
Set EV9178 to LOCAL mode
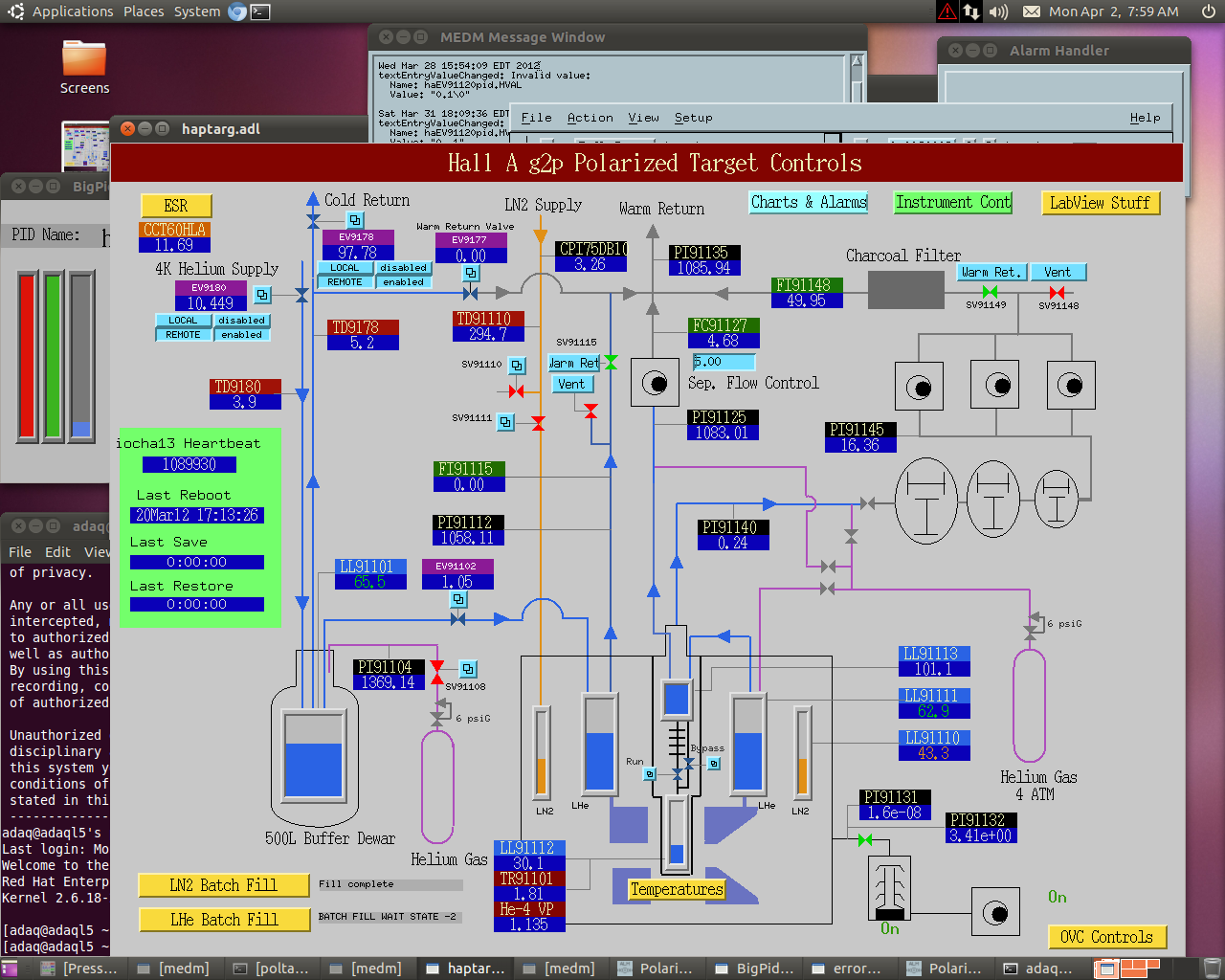[x=345, y=268]
